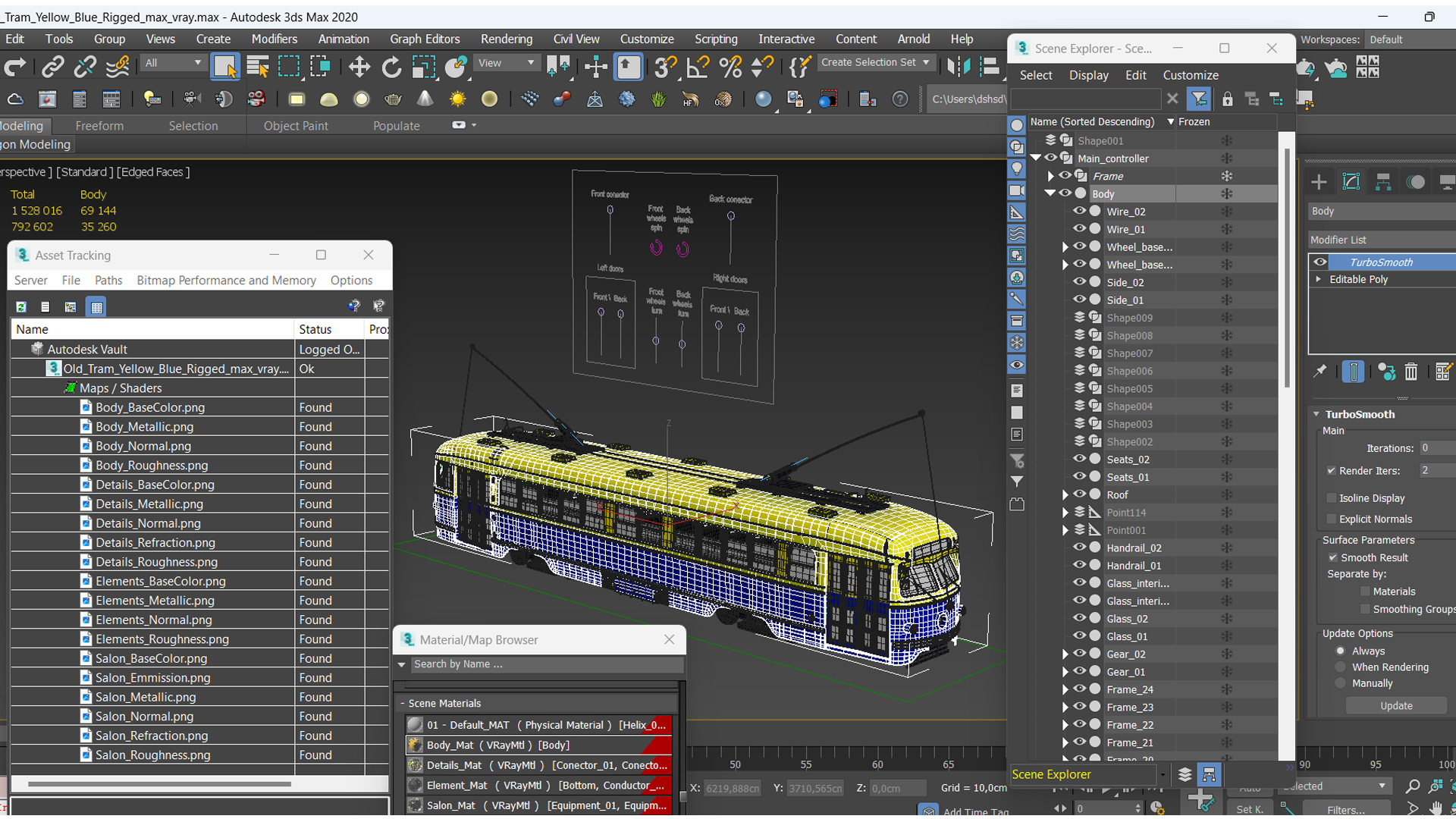This screenshot has width=1456, height=819.
Task: Uncheck the Render Iters checkbox
Action: pyautogui.click(x=1331, y=471)
